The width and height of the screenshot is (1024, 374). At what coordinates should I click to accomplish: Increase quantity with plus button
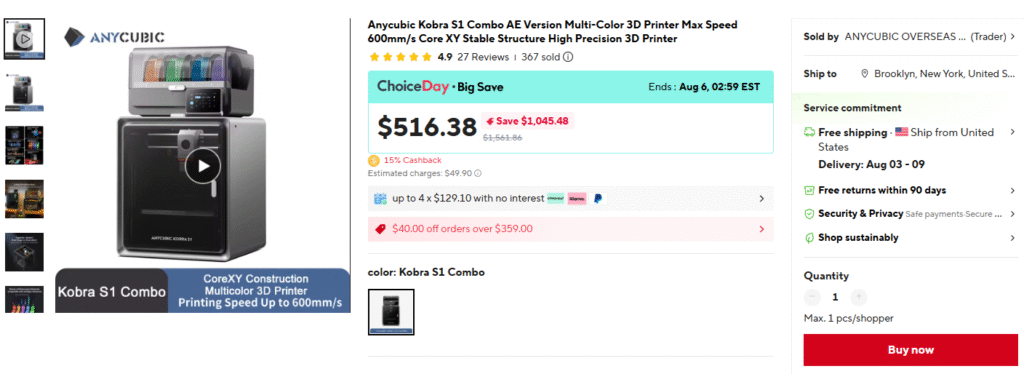[859, 297]
